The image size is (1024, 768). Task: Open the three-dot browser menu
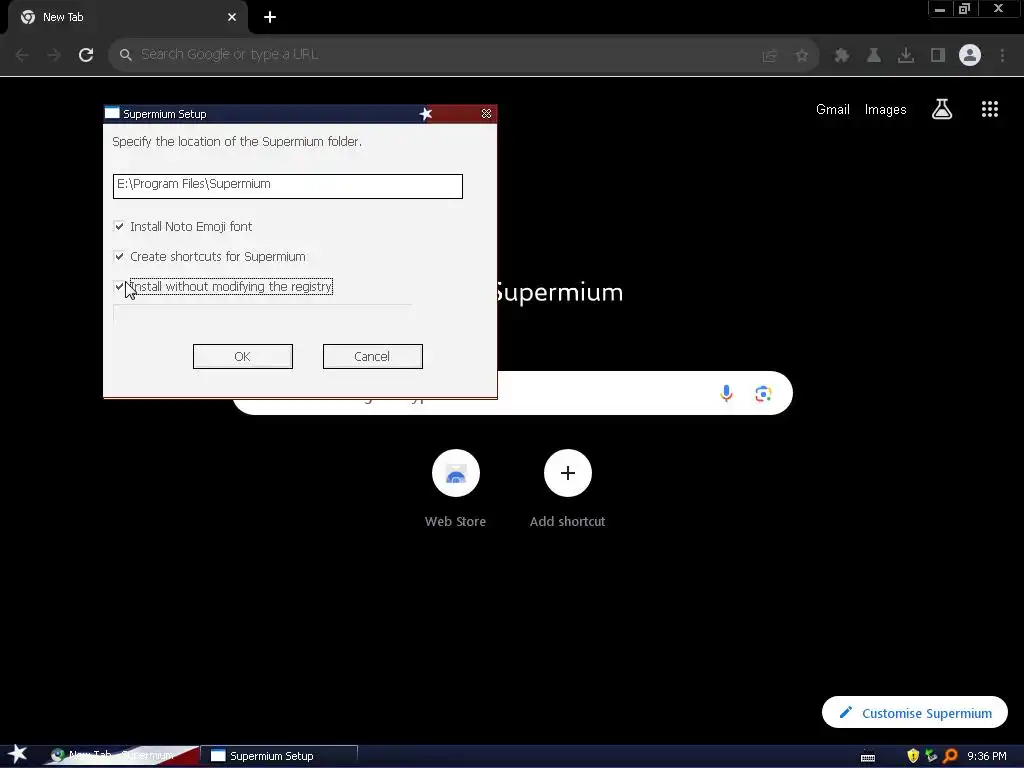point(1002,56)
